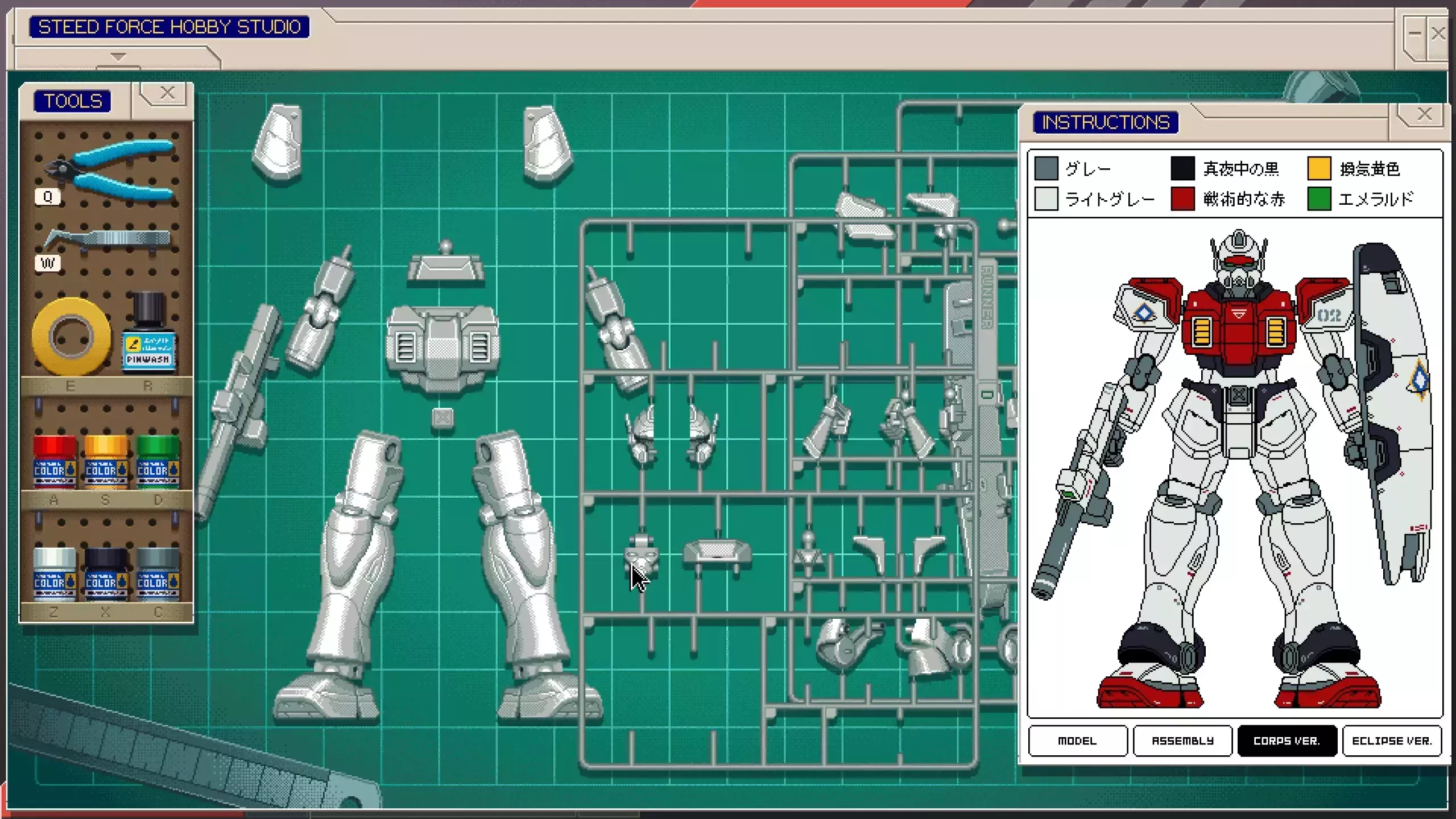Select the torso chest part

(x=442, y=350)
